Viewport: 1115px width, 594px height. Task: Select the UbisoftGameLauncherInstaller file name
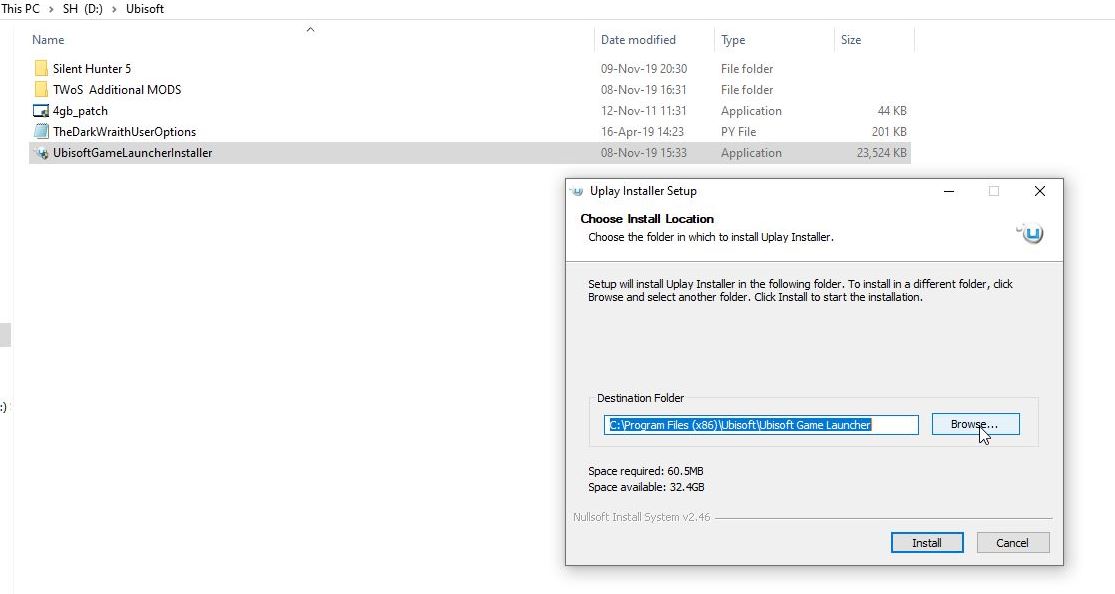pyautogui.click(x=132, y=153)
